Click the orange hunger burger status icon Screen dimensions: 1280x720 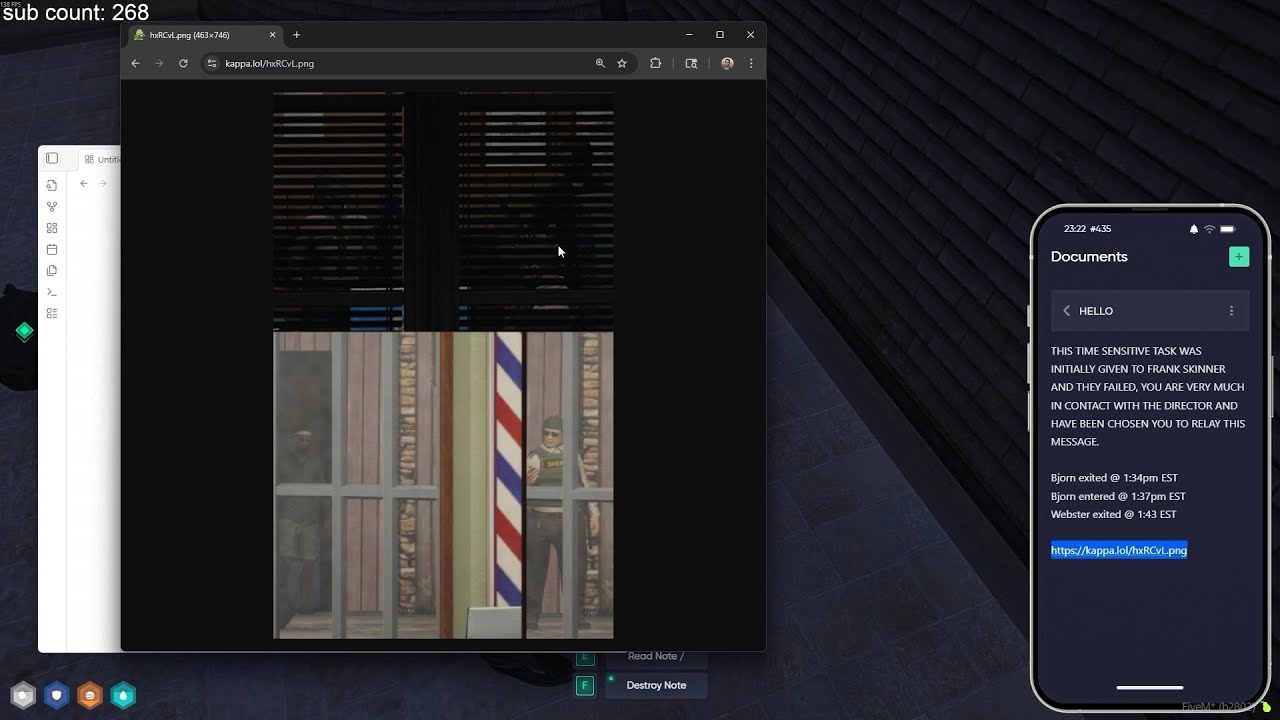(90, 695)
